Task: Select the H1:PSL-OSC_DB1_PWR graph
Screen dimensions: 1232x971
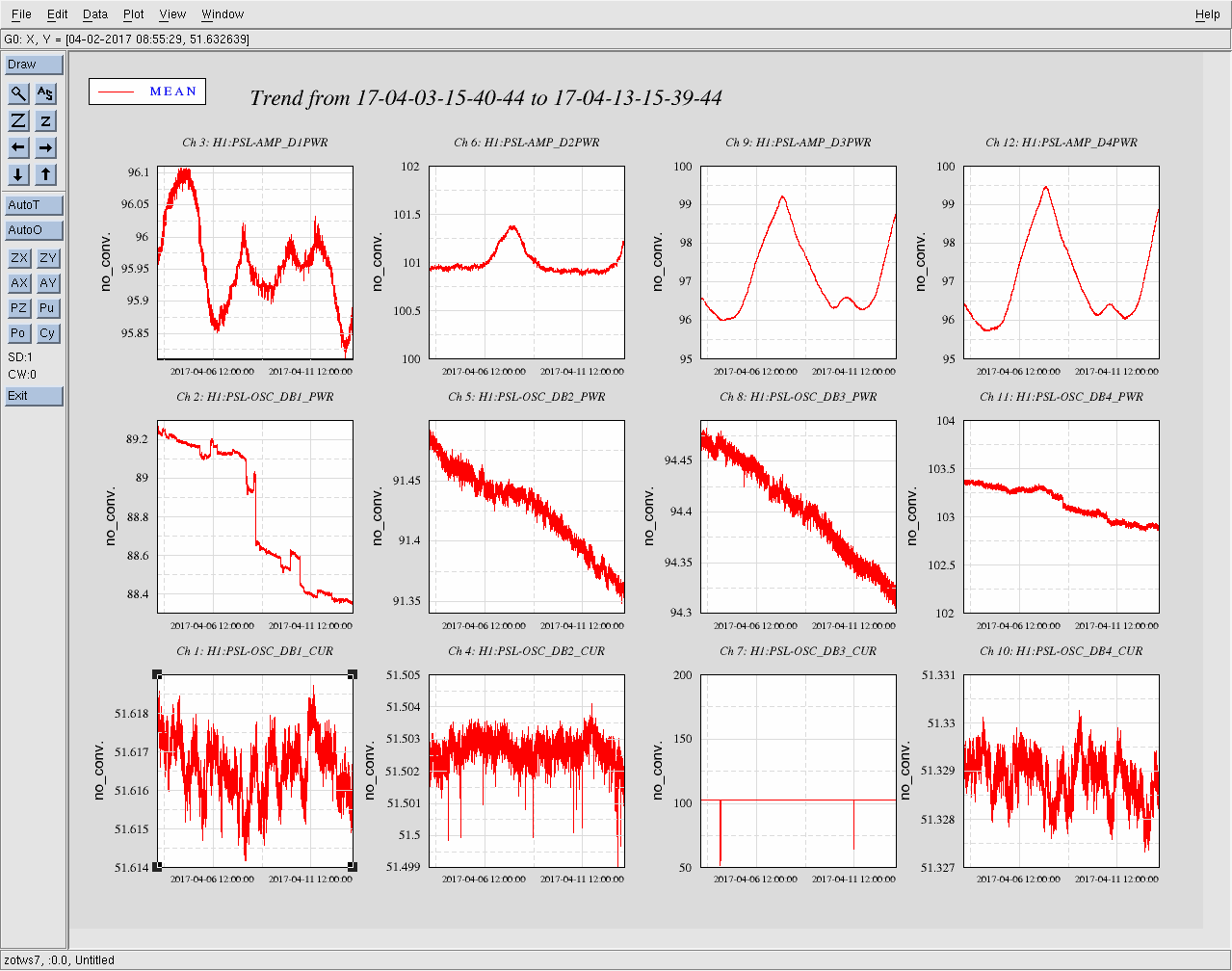Action: point(255,517)
